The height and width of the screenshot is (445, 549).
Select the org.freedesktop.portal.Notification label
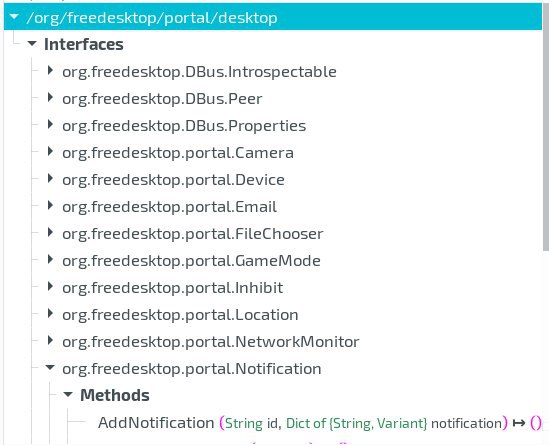coord(192,369)
